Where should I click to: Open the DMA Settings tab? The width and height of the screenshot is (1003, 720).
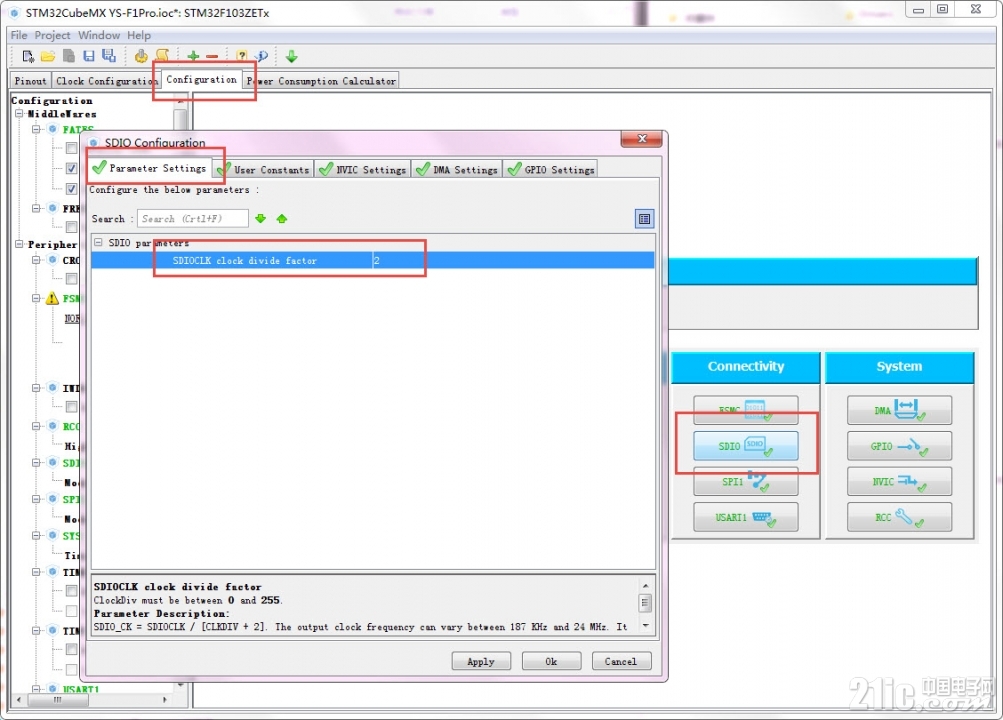point(457,169)
